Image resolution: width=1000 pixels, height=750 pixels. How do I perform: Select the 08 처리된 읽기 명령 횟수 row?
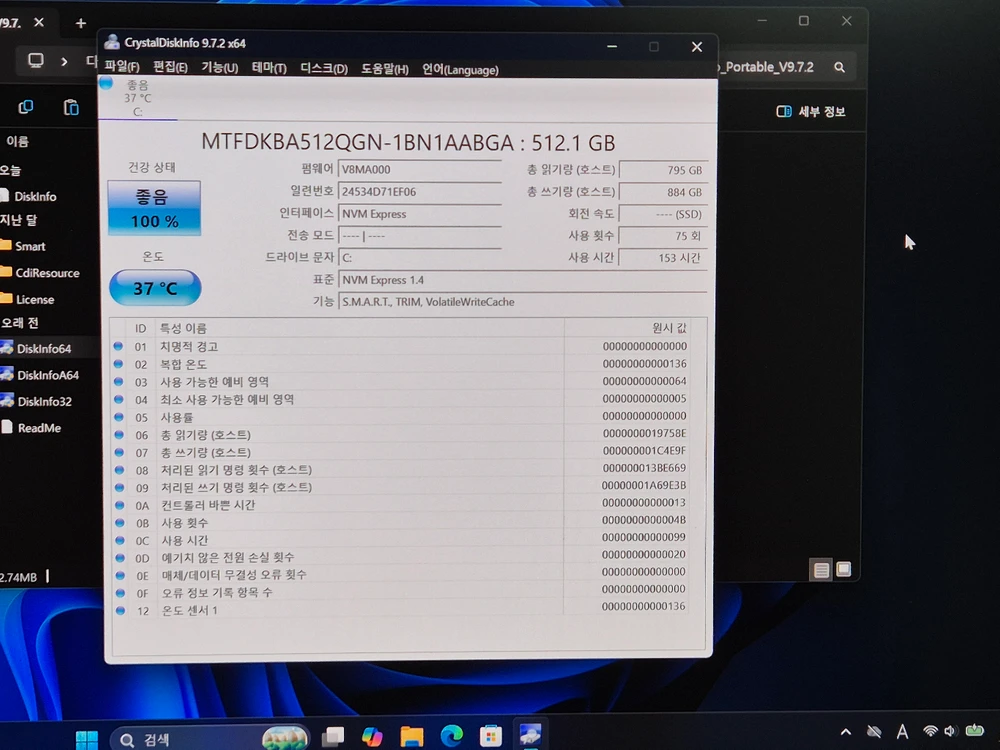[401, 469]
